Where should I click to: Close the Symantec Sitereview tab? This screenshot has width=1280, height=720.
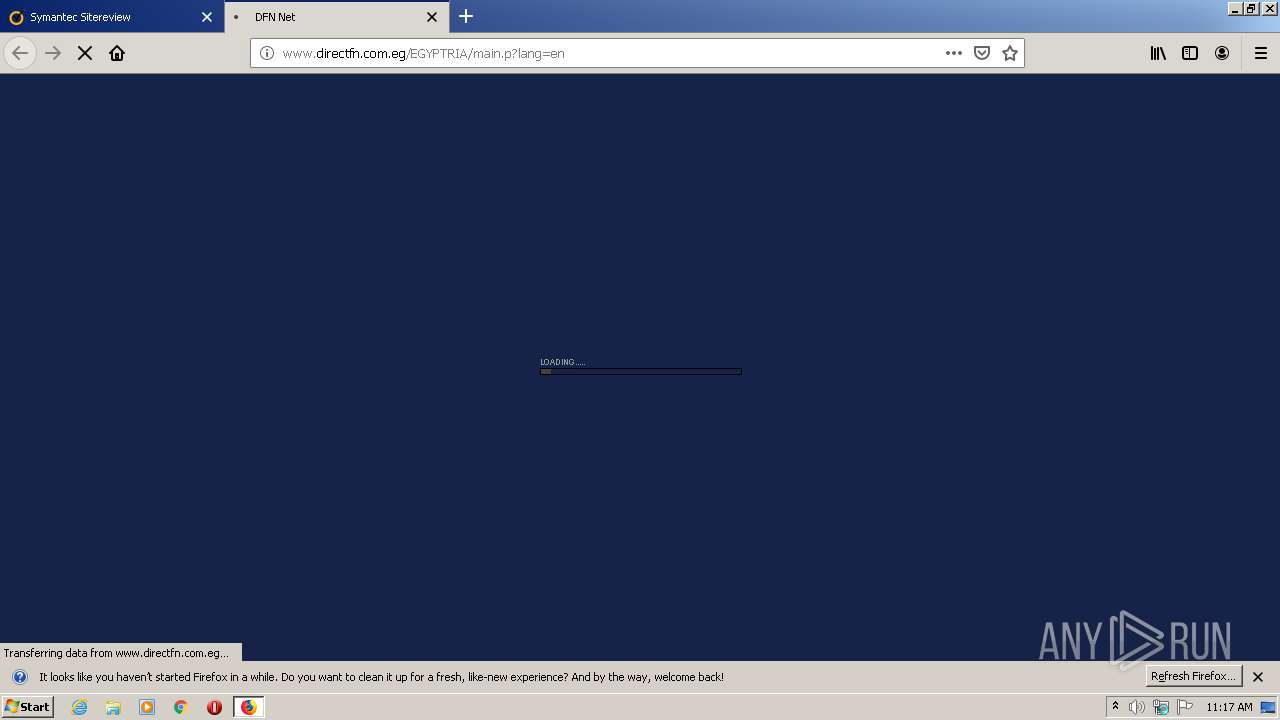pyautogui.click(x=207, y=17)
